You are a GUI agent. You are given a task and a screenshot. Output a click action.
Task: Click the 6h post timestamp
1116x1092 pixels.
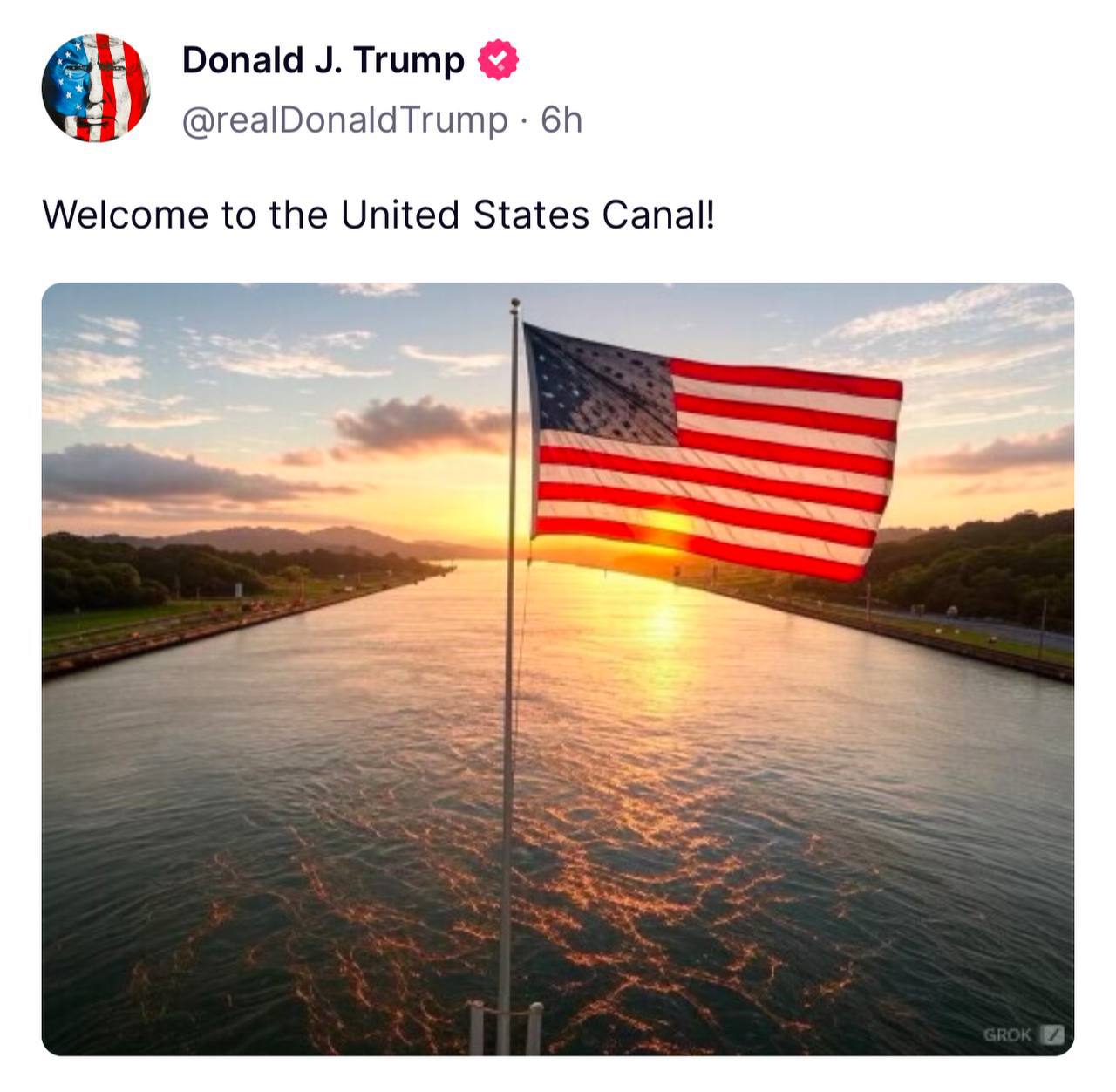561,120
